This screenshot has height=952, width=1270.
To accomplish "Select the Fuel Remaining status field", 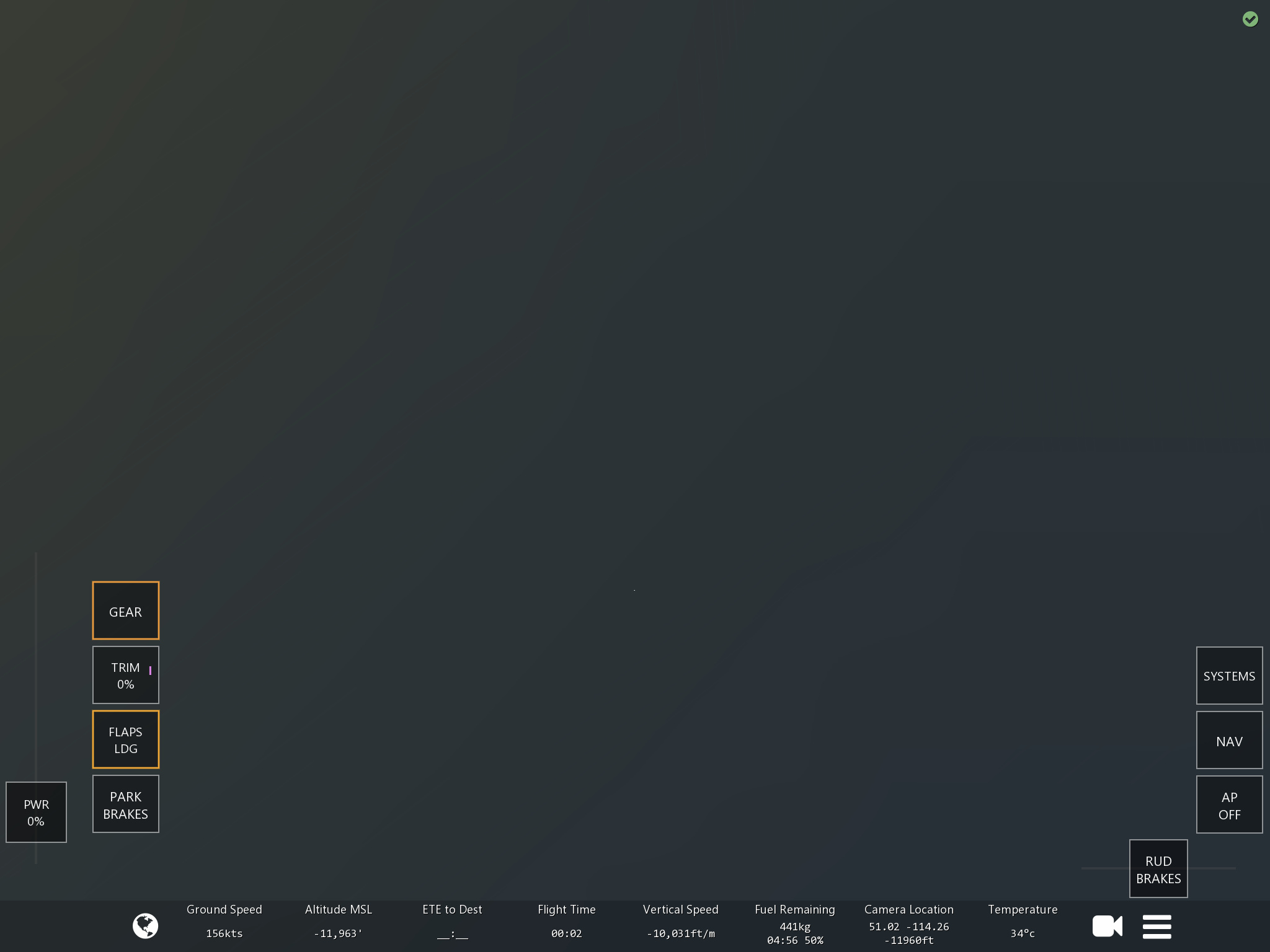I will (794, 924).
